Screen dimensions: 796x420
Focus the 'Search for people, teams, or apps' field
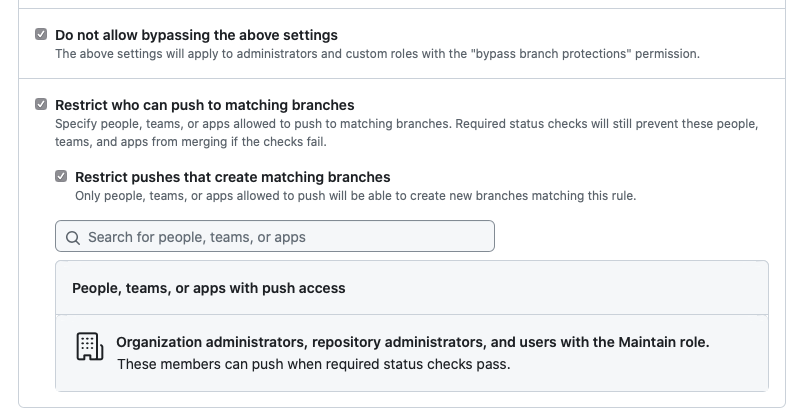pos(275,236)
